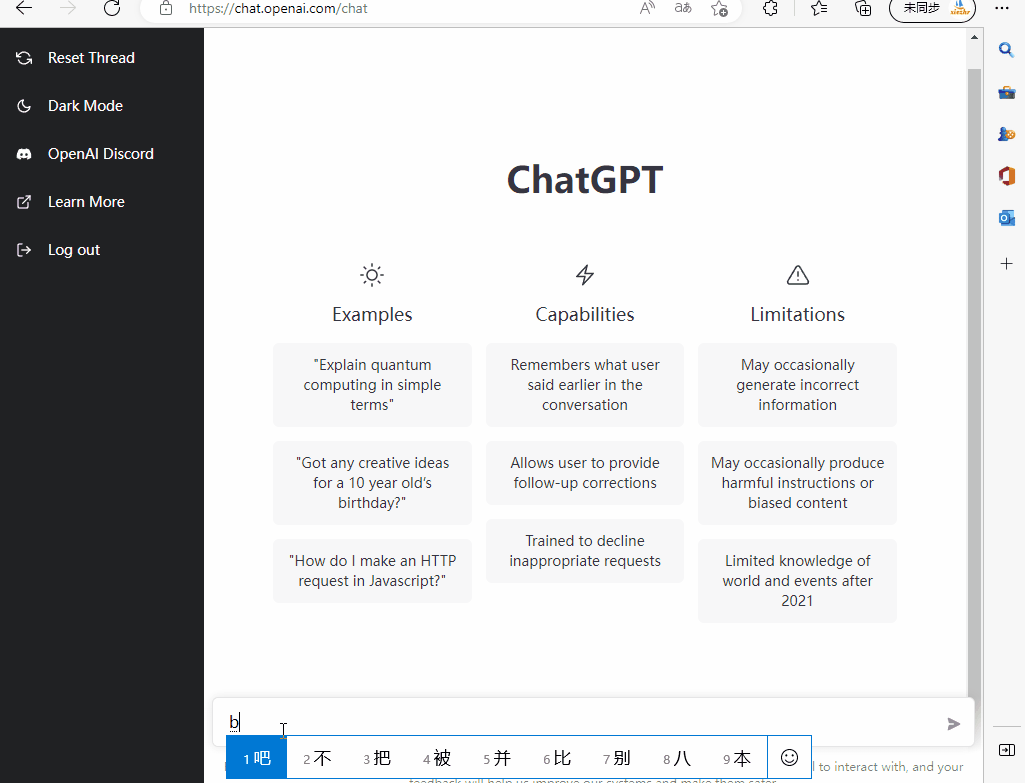This screenshot has height=783, width=1025.
Task: Click the Discord logo icon
Action: [x=24, y=154]
